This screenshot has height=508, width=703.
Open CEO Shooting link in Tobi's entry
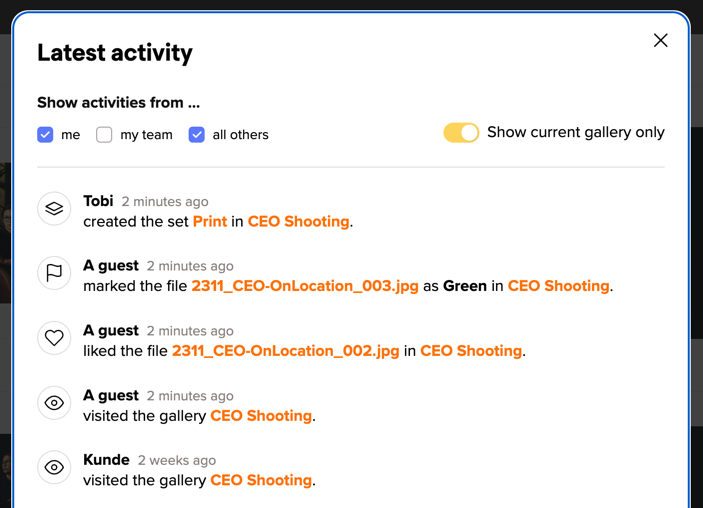pos(298,222)
